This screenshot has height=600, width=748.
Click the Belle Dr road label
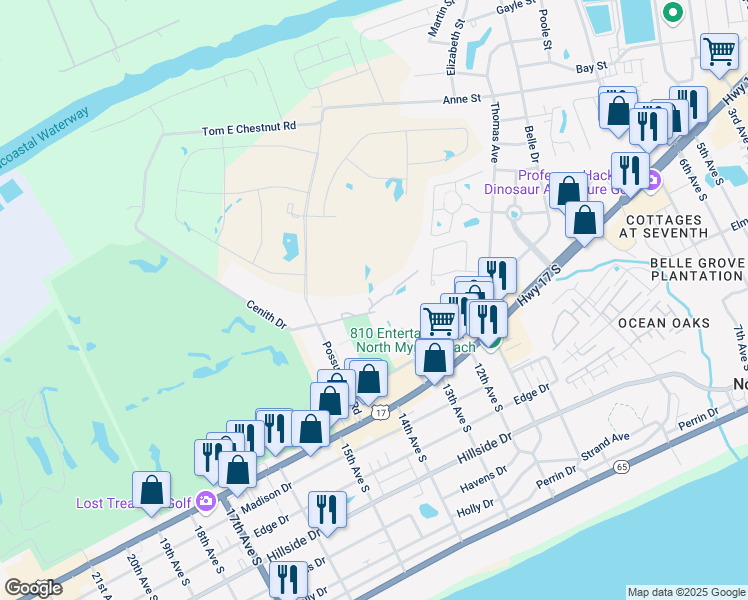[x=531, y=144]
